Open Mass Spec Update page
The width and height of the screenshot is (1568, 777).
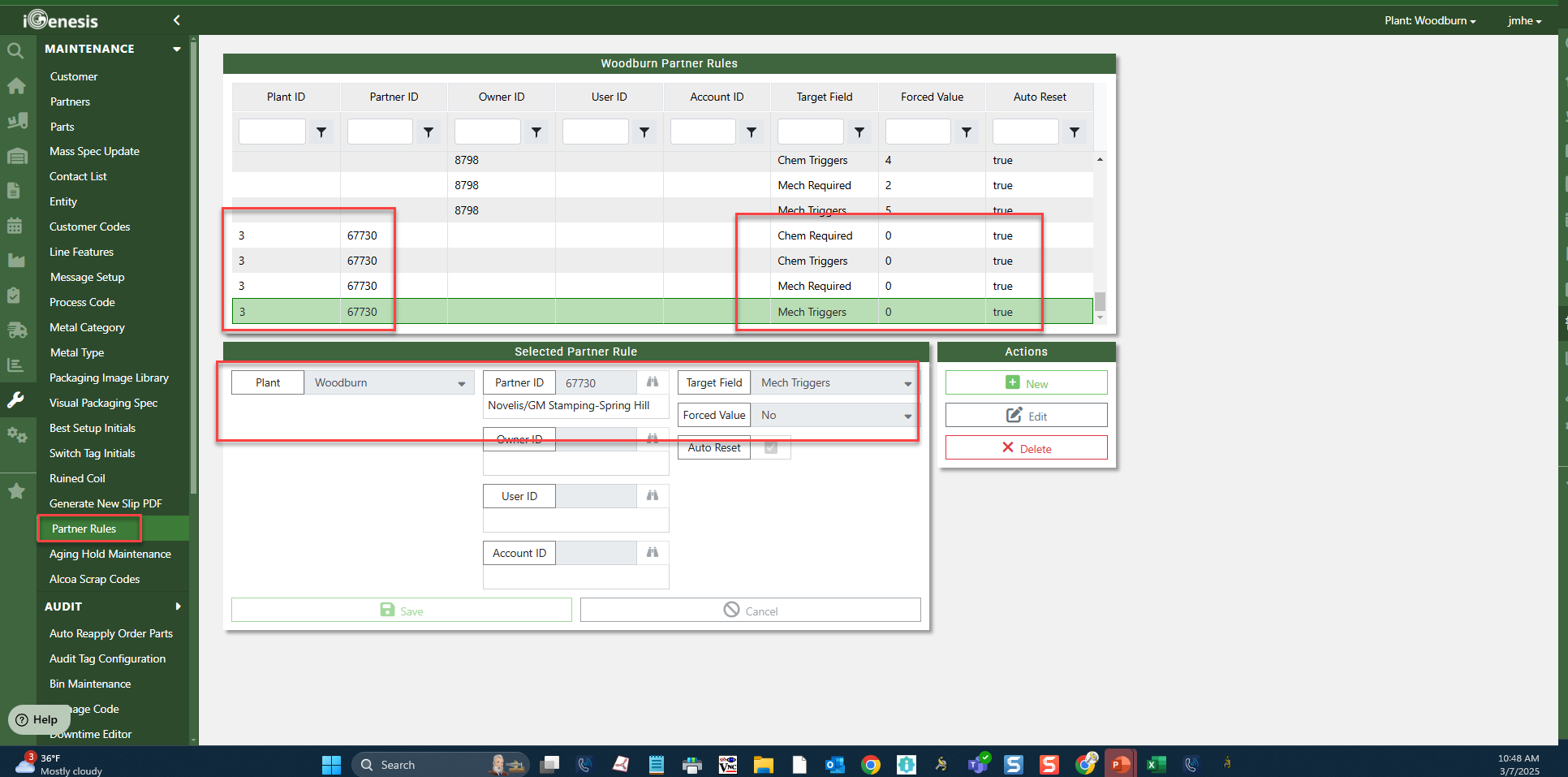tap(94, 151)
